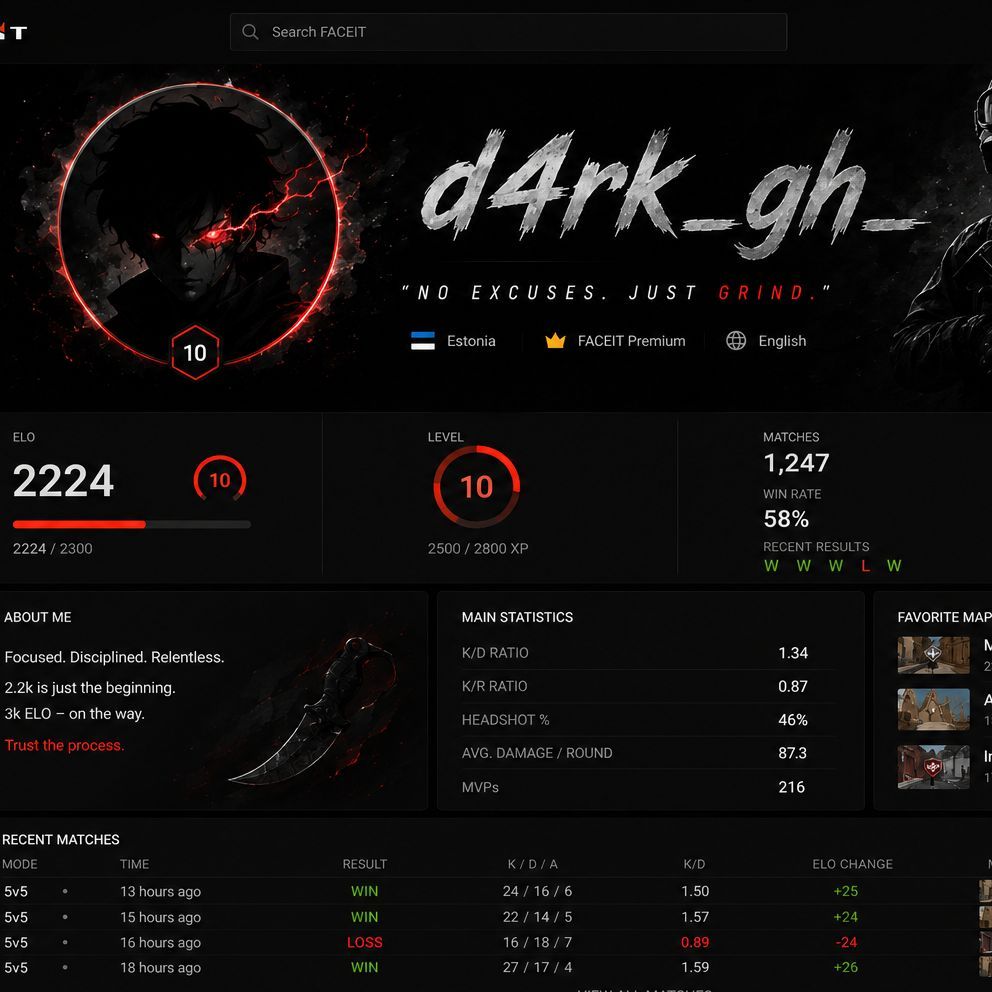Click the HEADSHOT % value 46%

793,720
